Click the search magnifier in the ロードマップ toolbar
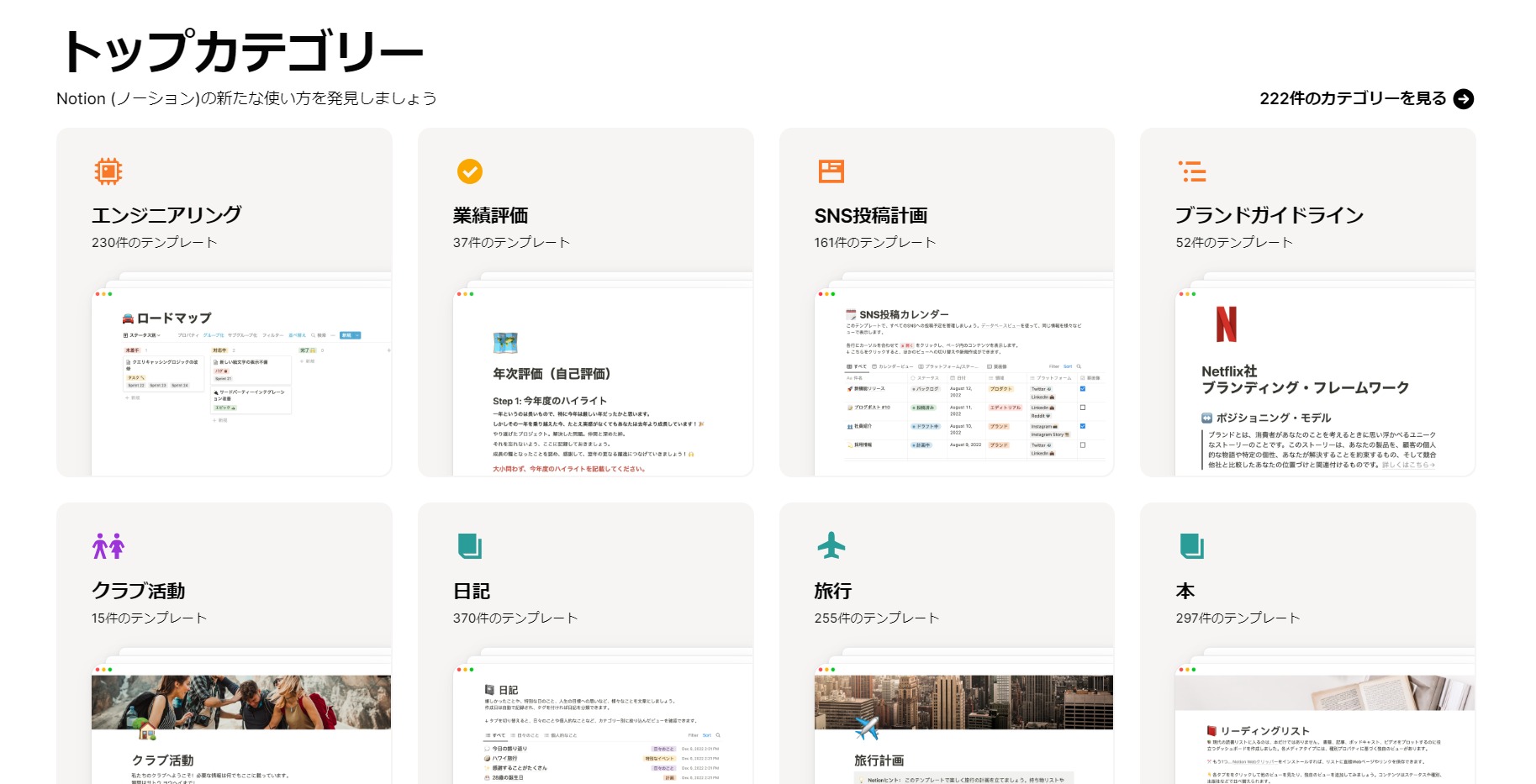1536x784 pixels. point(314,335)
